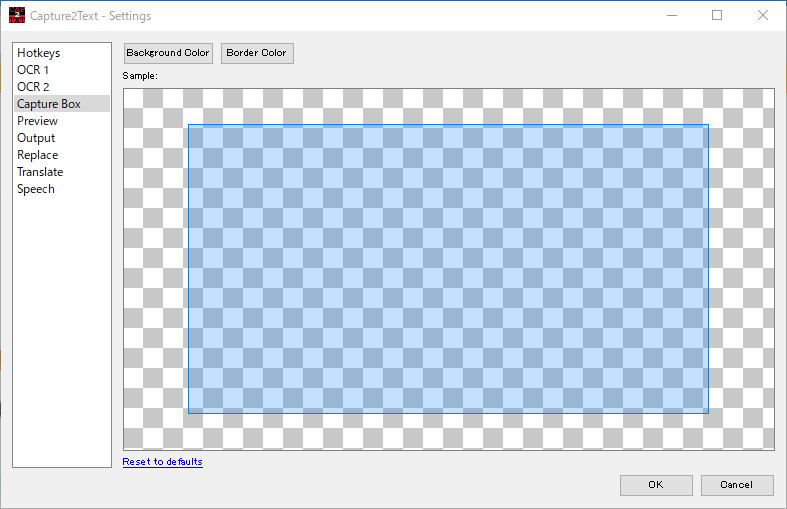Go to the OCR 2 settings section
Image resolution: width=787 pixels, height=509 pixels.
[x=33, y=87]
